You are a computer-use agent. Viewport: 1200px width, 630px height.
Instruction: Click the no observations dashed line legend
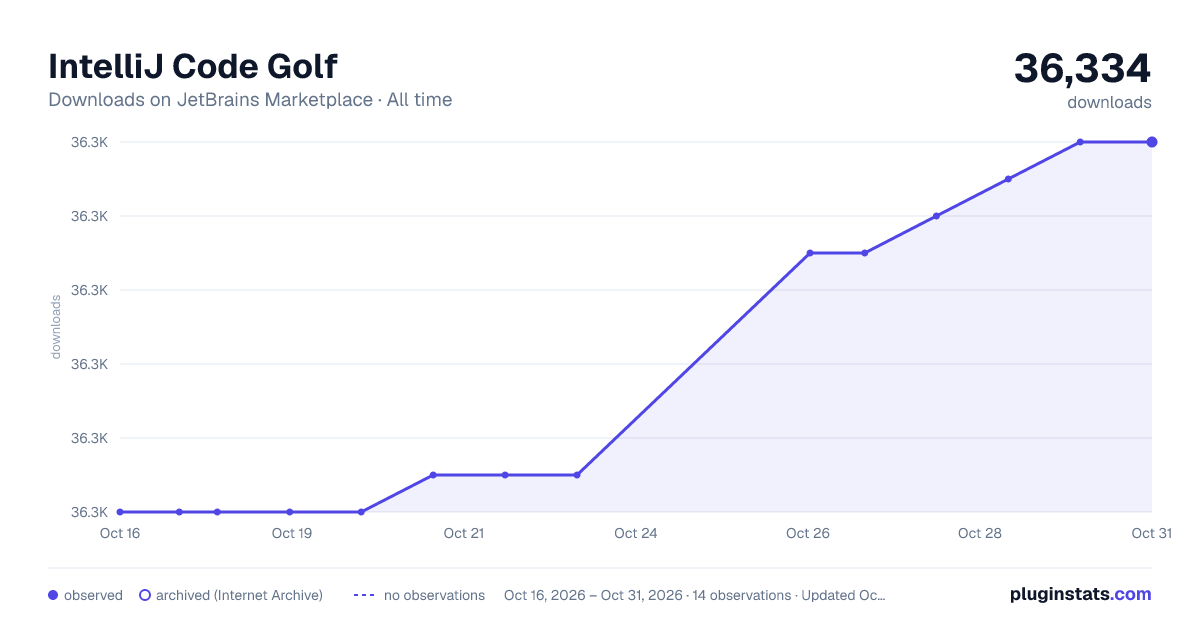pos(364,595)
